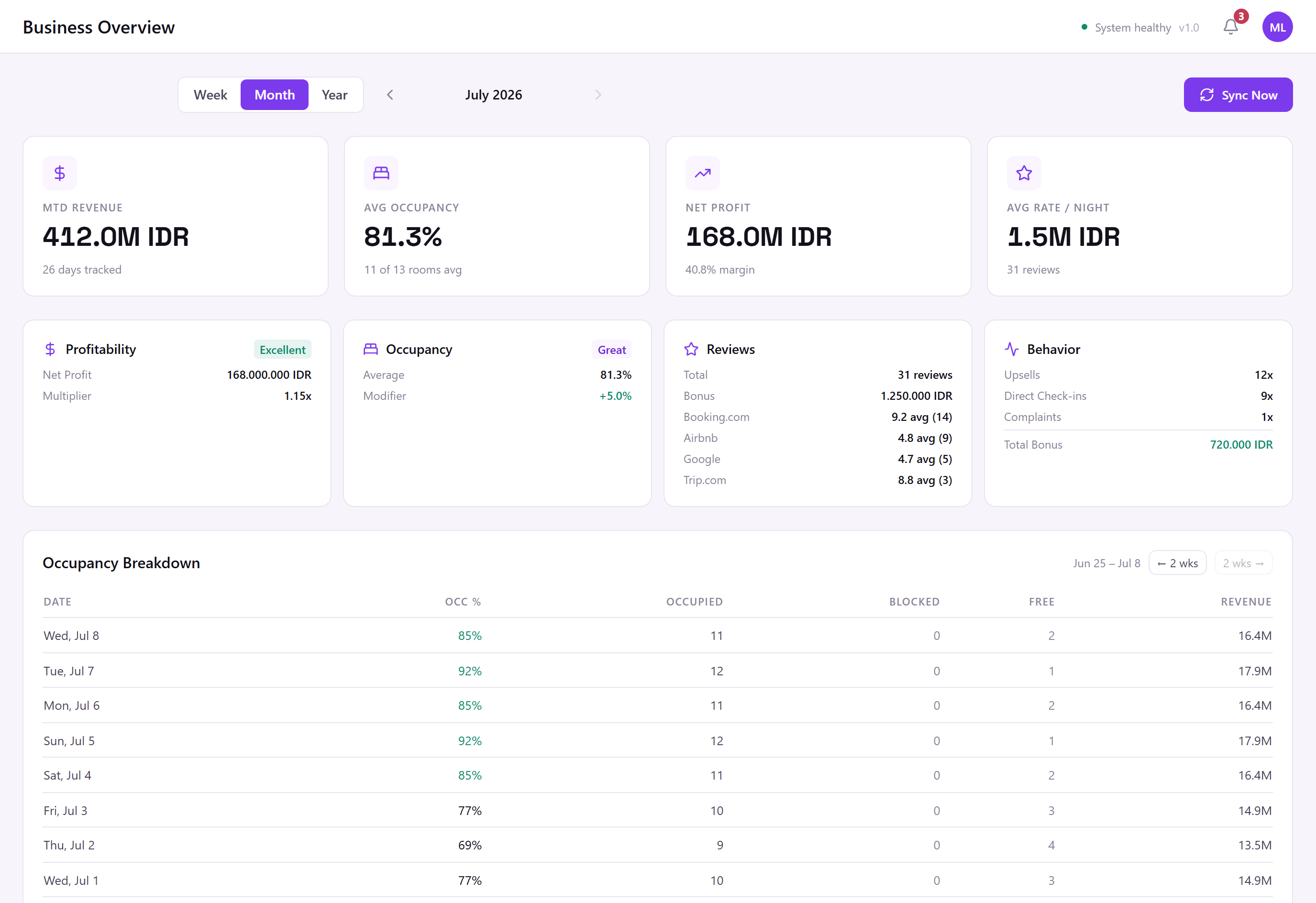1316x903 pixels.
Task: Click the 40.8% margin text
Action: click(720, 269)
